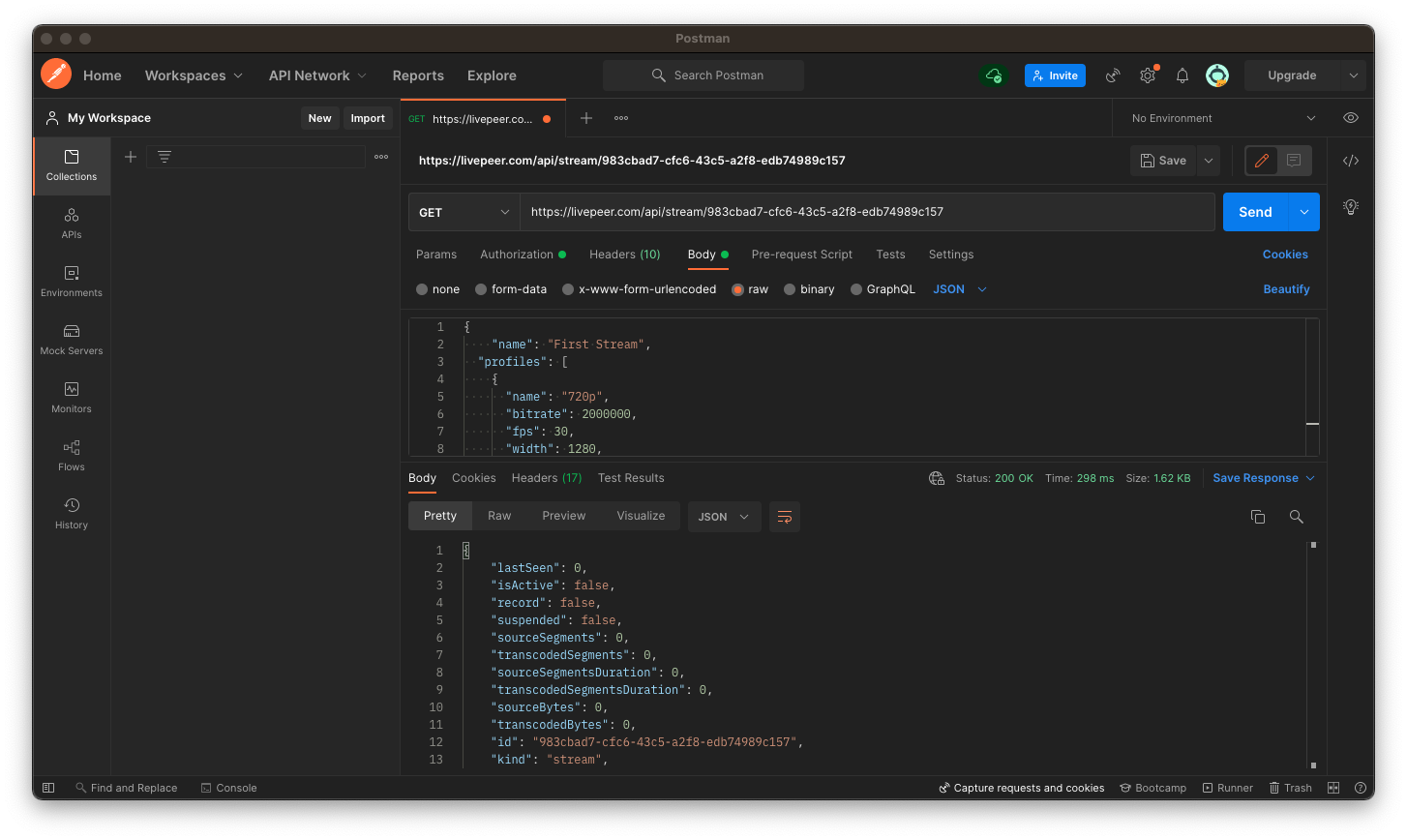Screen dimensions: 1407x840
Task: Click the Beautify link
Action: [x=1287, y=289]
